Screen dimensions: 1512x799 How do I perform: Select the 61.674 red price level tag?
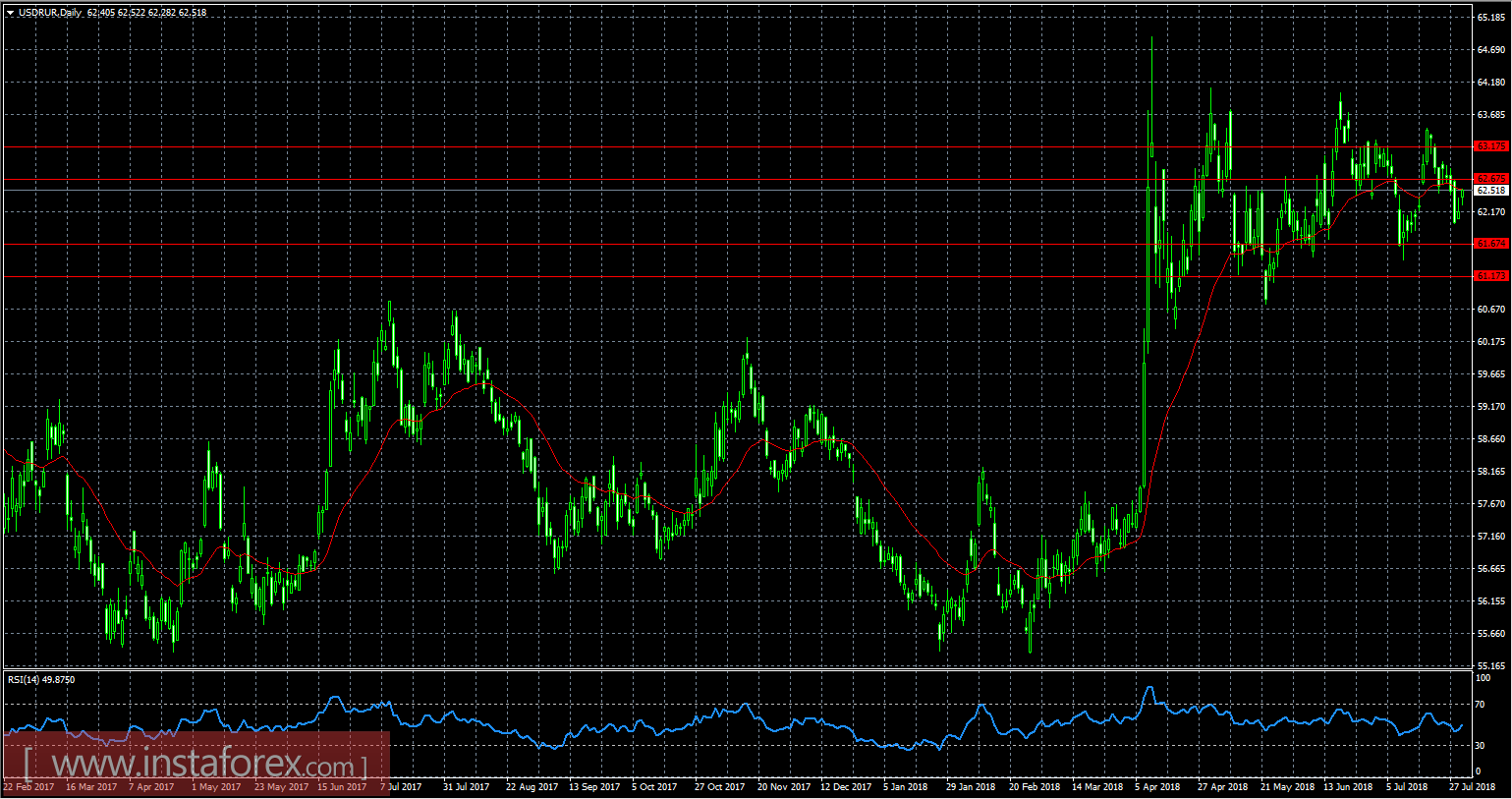tap(1490, 244)
